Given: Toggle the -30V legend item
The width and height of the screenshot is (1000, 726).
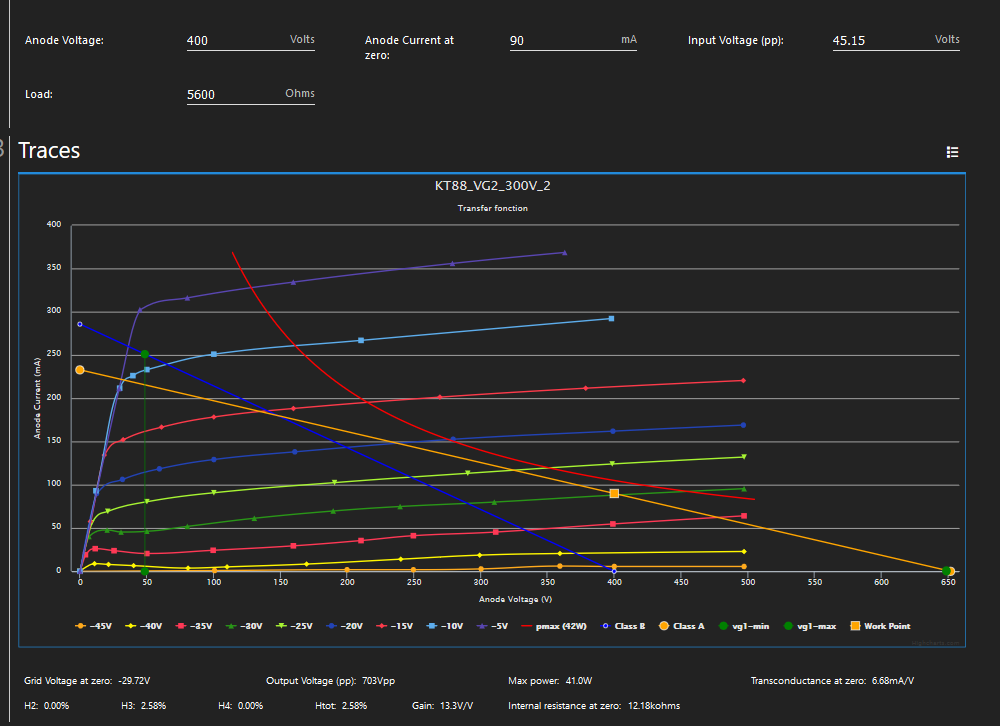Looking at the screenshot, I should tap(248, 626).
